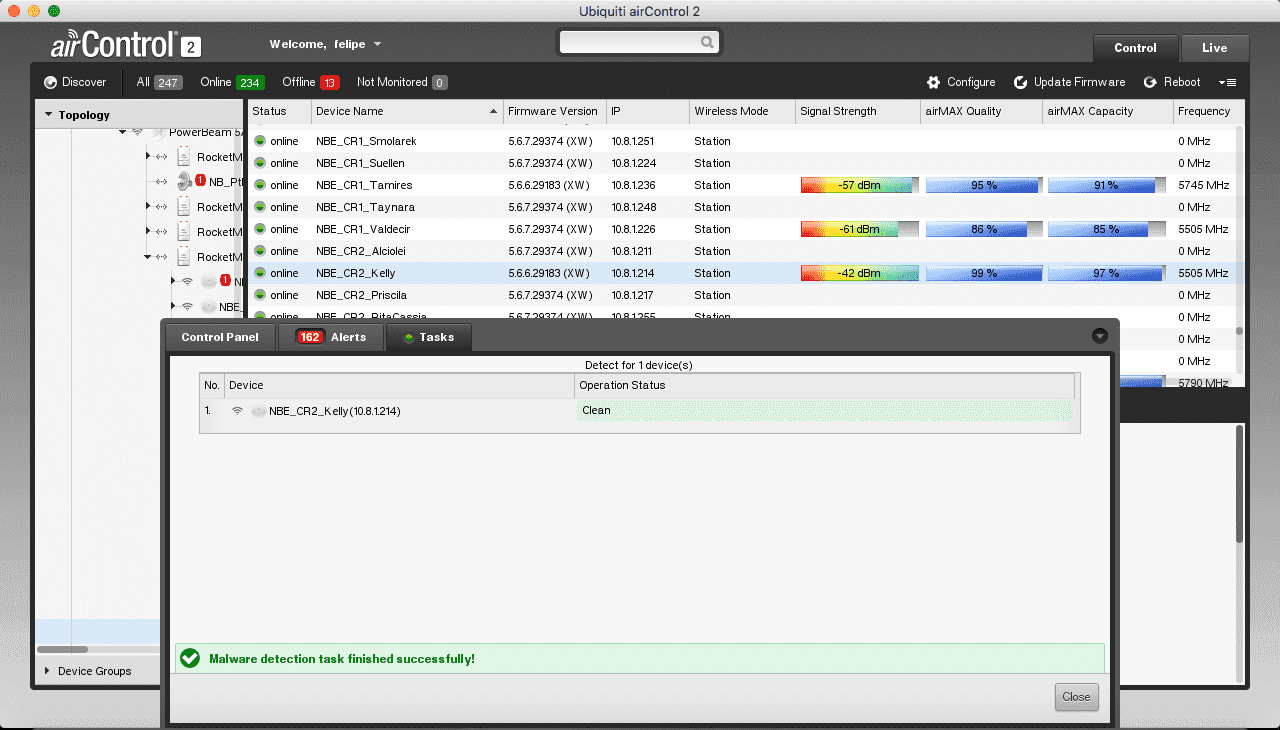
Task: Sort by Firmware Version column header
Action: 553,111
